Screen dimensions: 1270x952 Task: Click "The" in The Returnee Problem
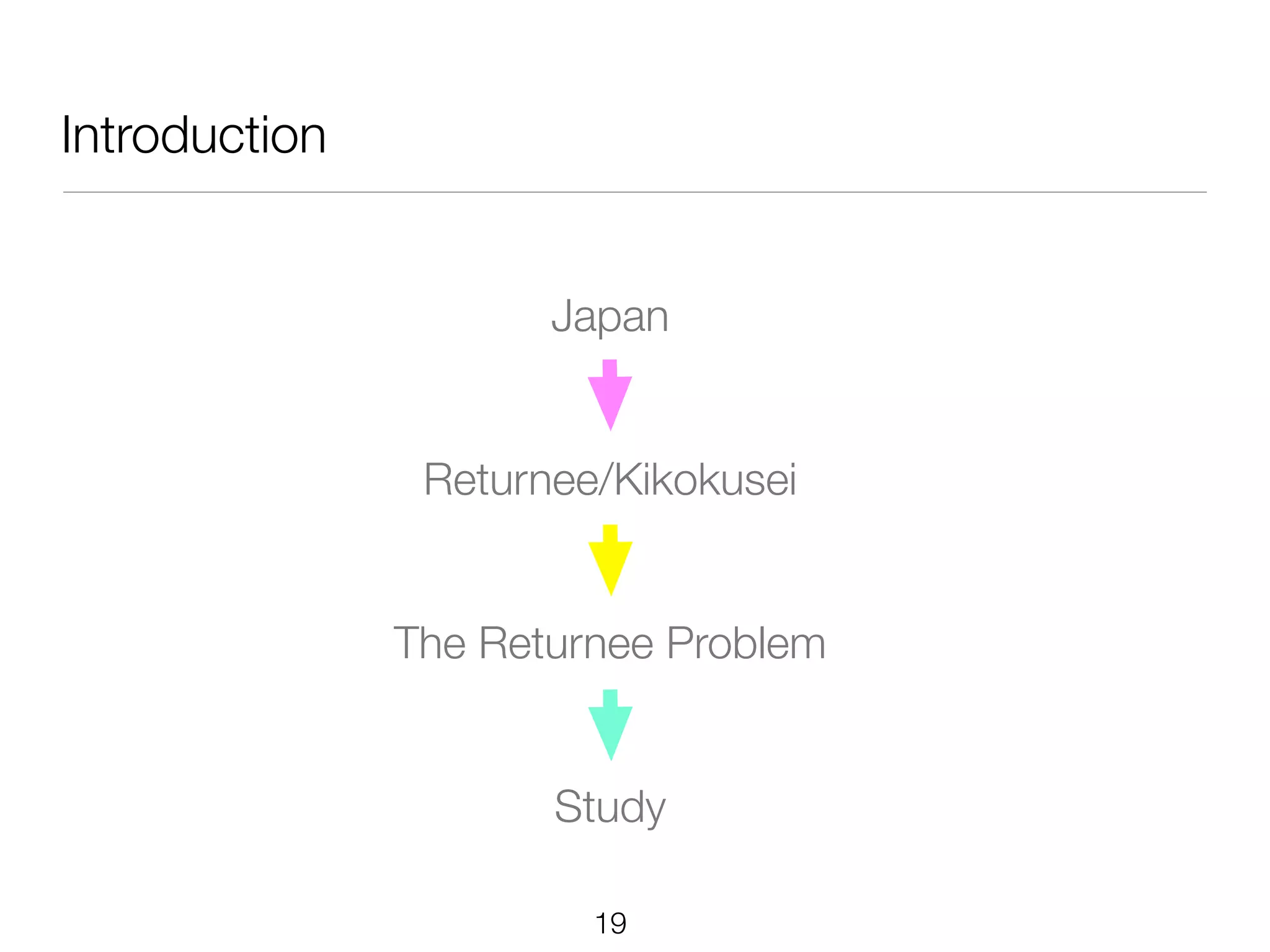click(x=430, y=643)
